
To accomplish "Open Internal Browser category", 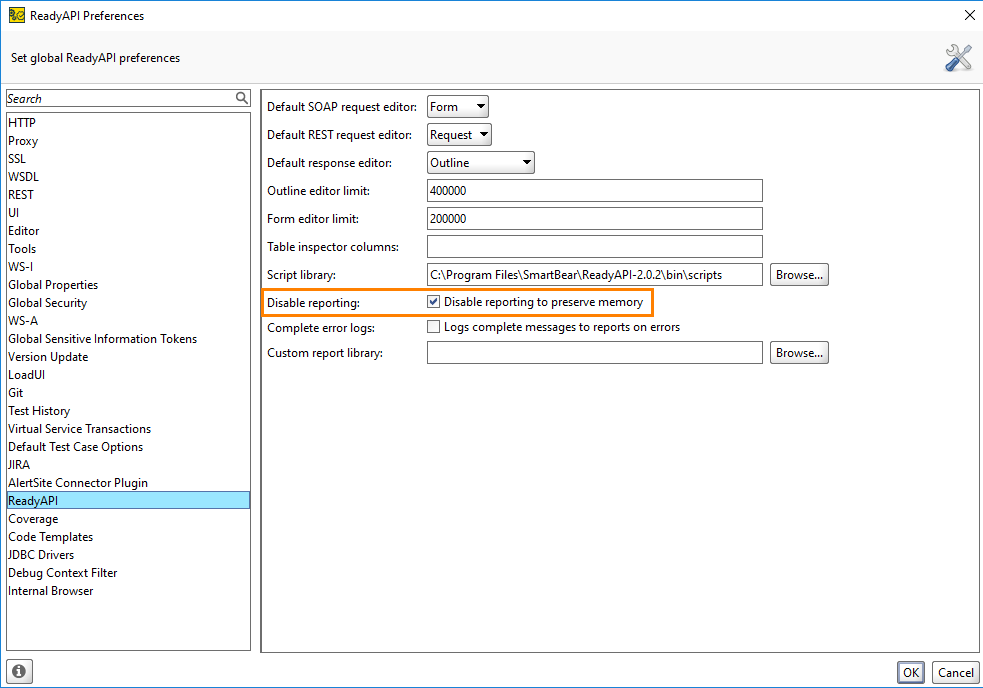I will coord(129,591).
